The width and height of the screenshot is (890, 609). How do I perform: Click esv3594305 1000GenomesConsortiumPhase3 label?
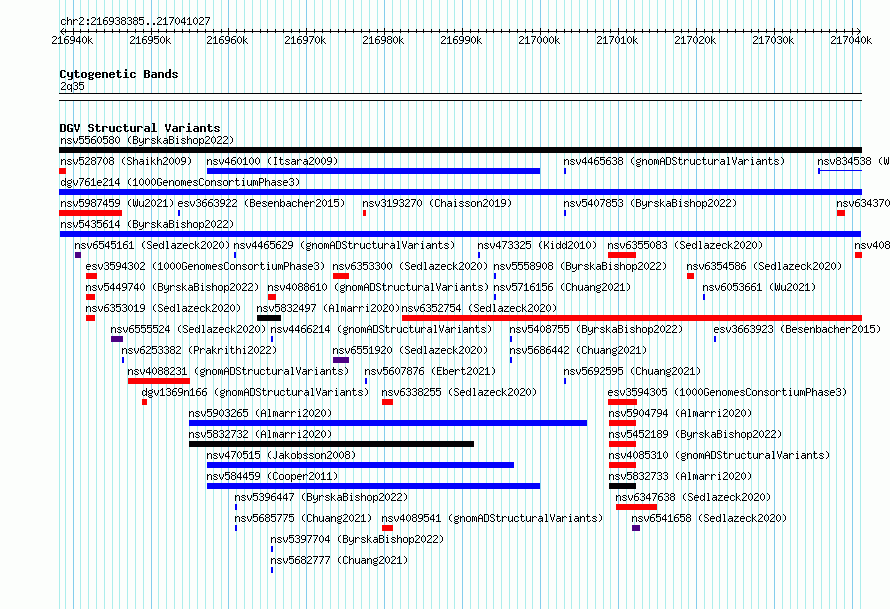[727, 392]
